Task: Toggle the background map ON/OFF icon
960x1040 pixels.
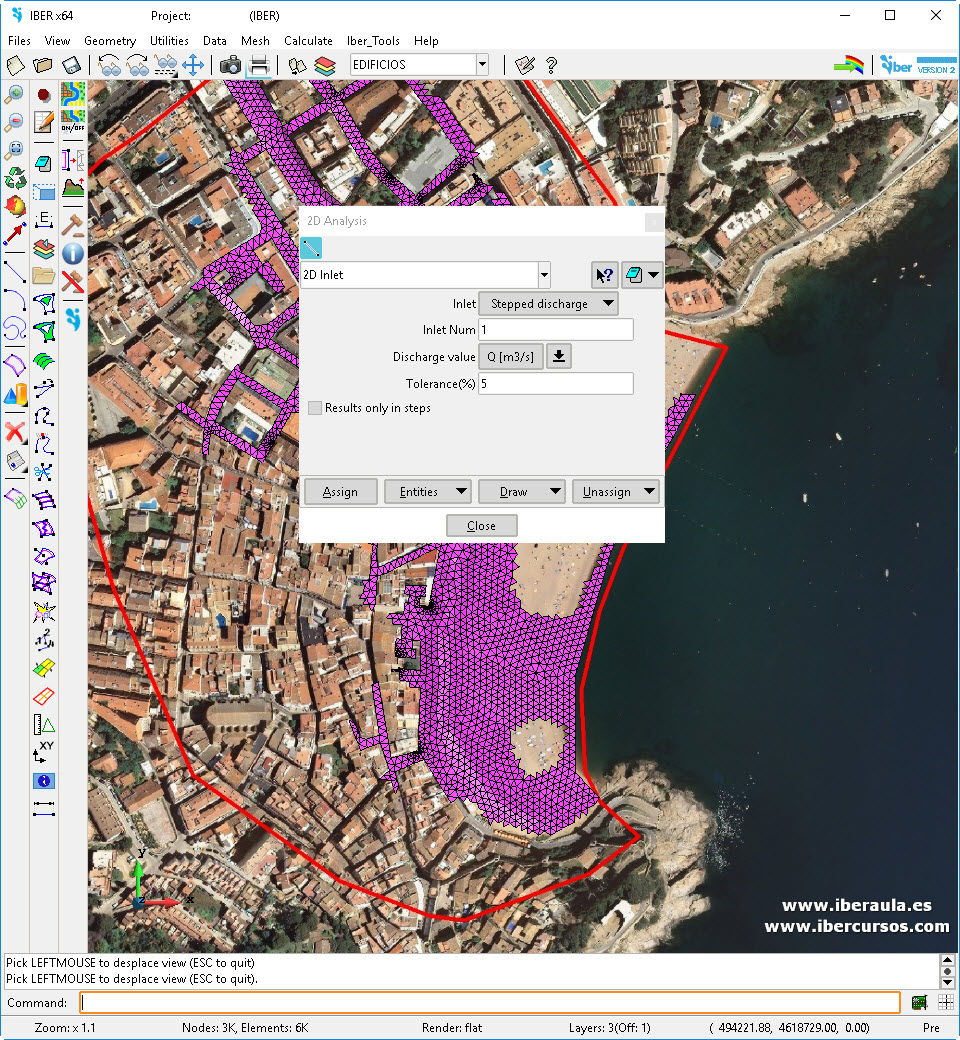Action: pyautogui.click(x=72, y=122)
